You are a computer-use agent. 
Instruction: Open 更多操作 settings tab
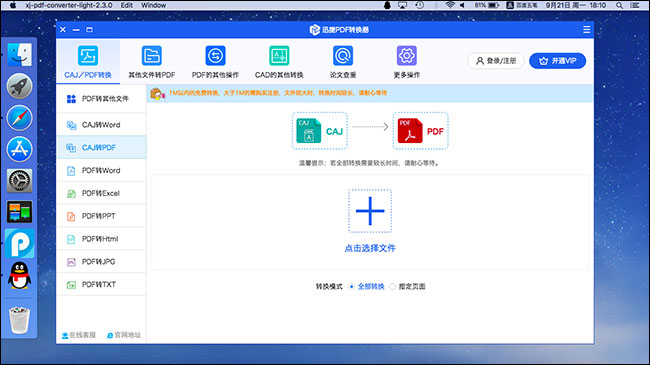pyautogui.click(x=407, y=61)
